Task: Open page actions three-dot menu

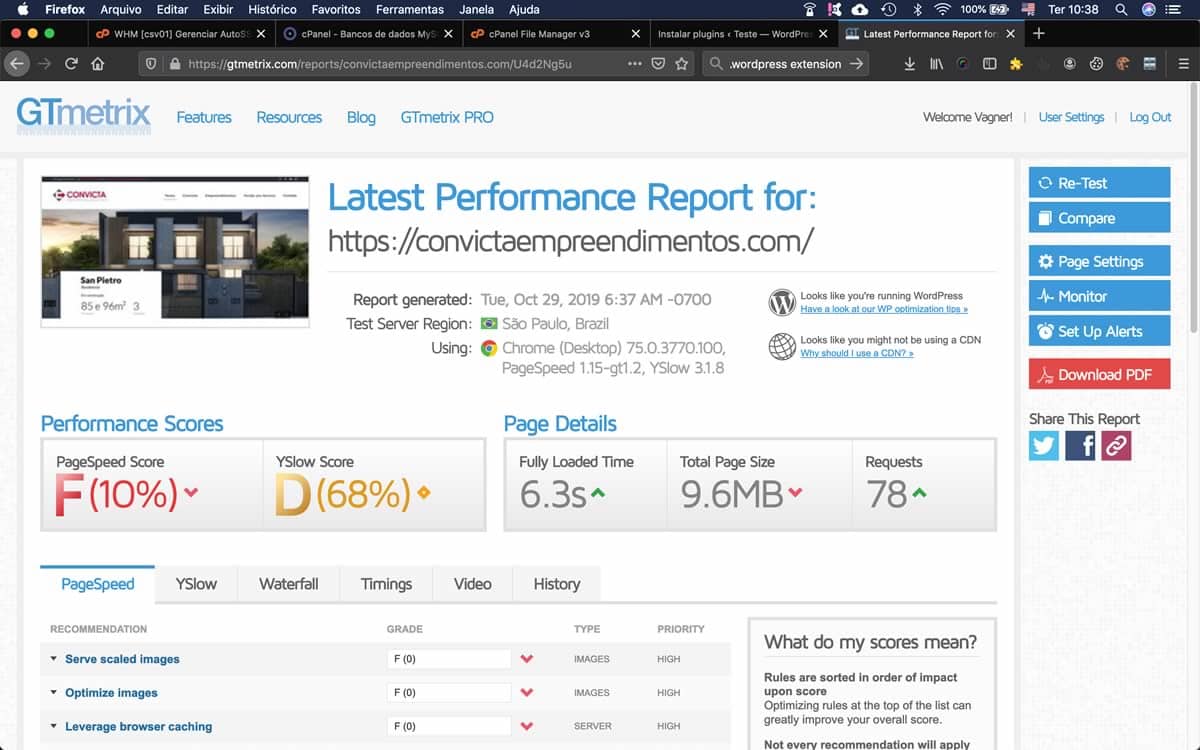Action: click(x=635, y=64)
